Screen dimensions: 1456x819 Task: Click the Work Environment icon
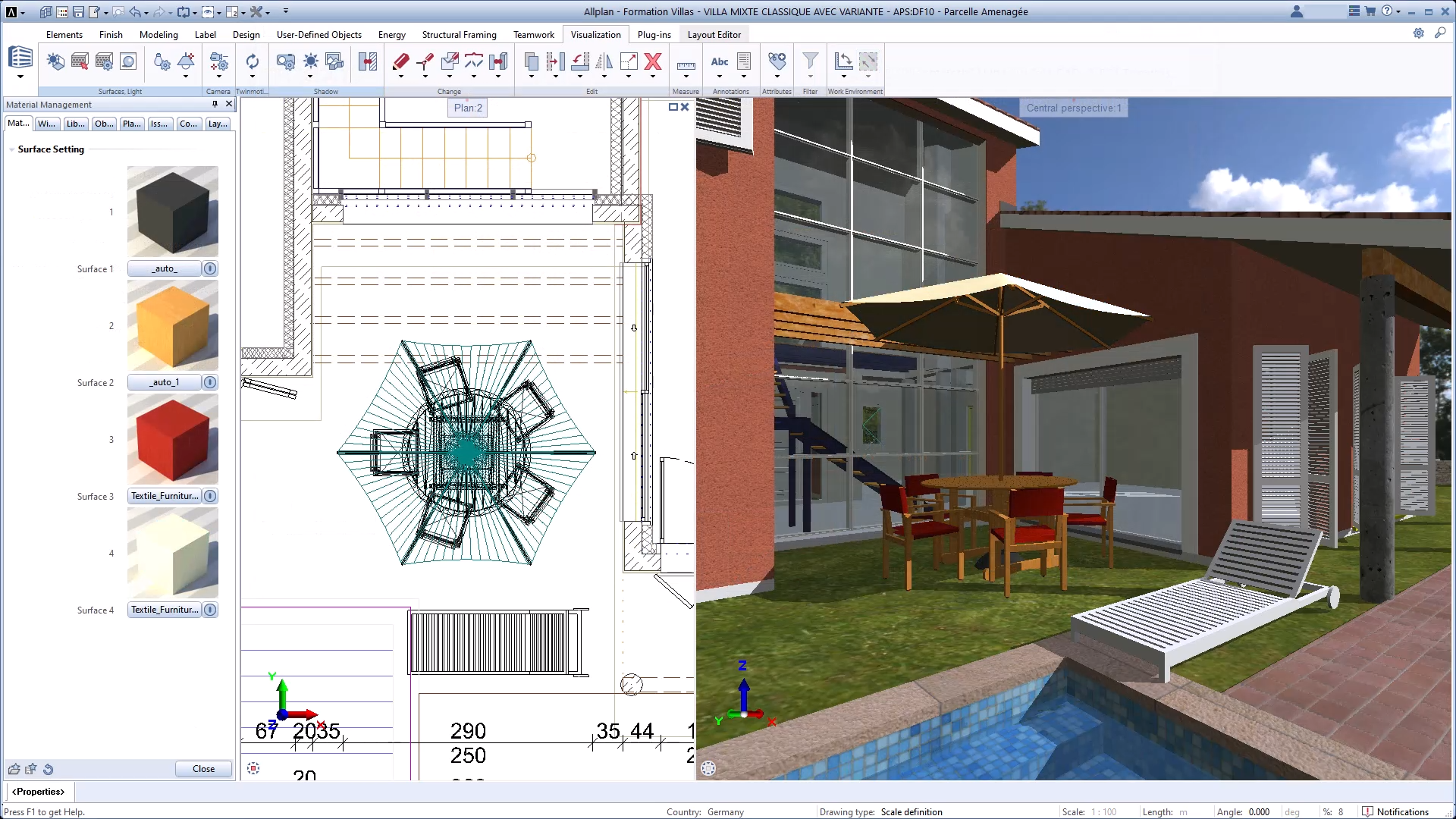pyautogui.click(x=843, y=61)
